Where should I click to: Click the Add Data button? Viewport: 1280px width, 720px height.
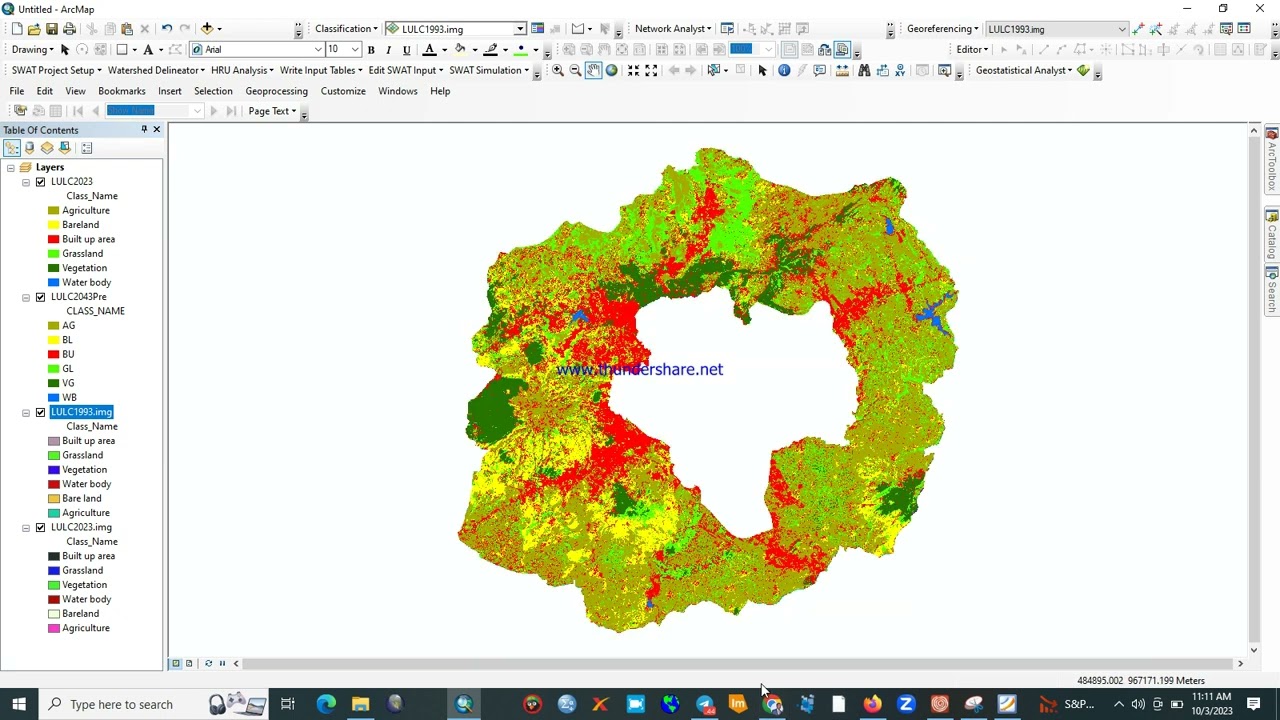[x=207, y=29]
